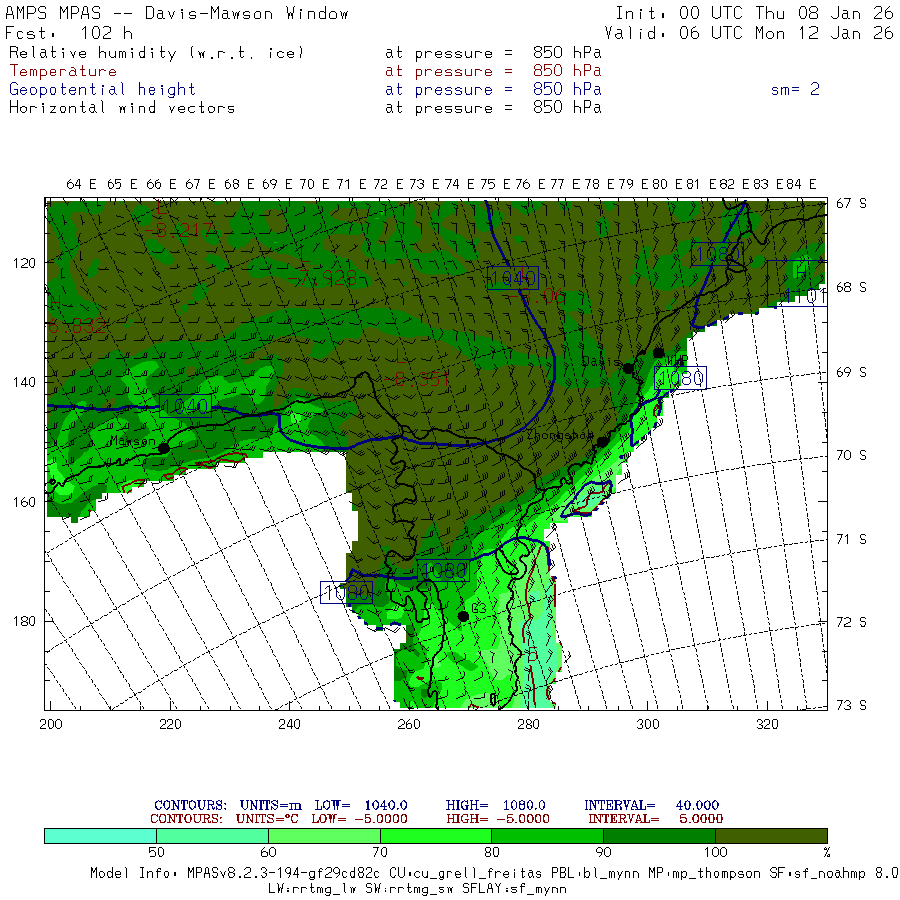The image size is (900, 900).
Task: Select the 80–90% green legend swatch
Action: click(548, 836)
